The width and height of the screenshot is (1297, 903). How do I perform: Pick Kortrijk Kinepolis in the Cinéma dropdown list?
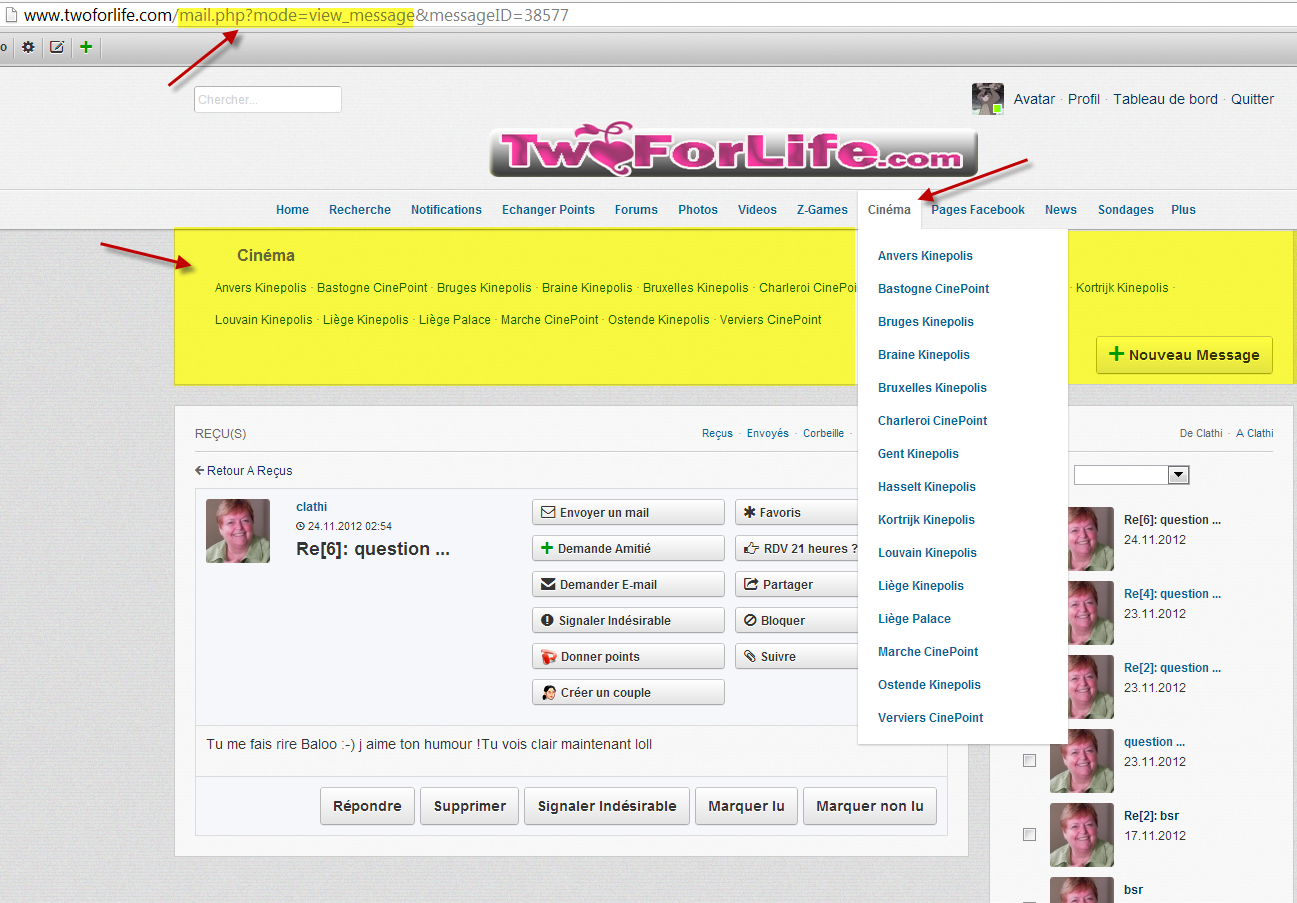click(x=926, y=520)
